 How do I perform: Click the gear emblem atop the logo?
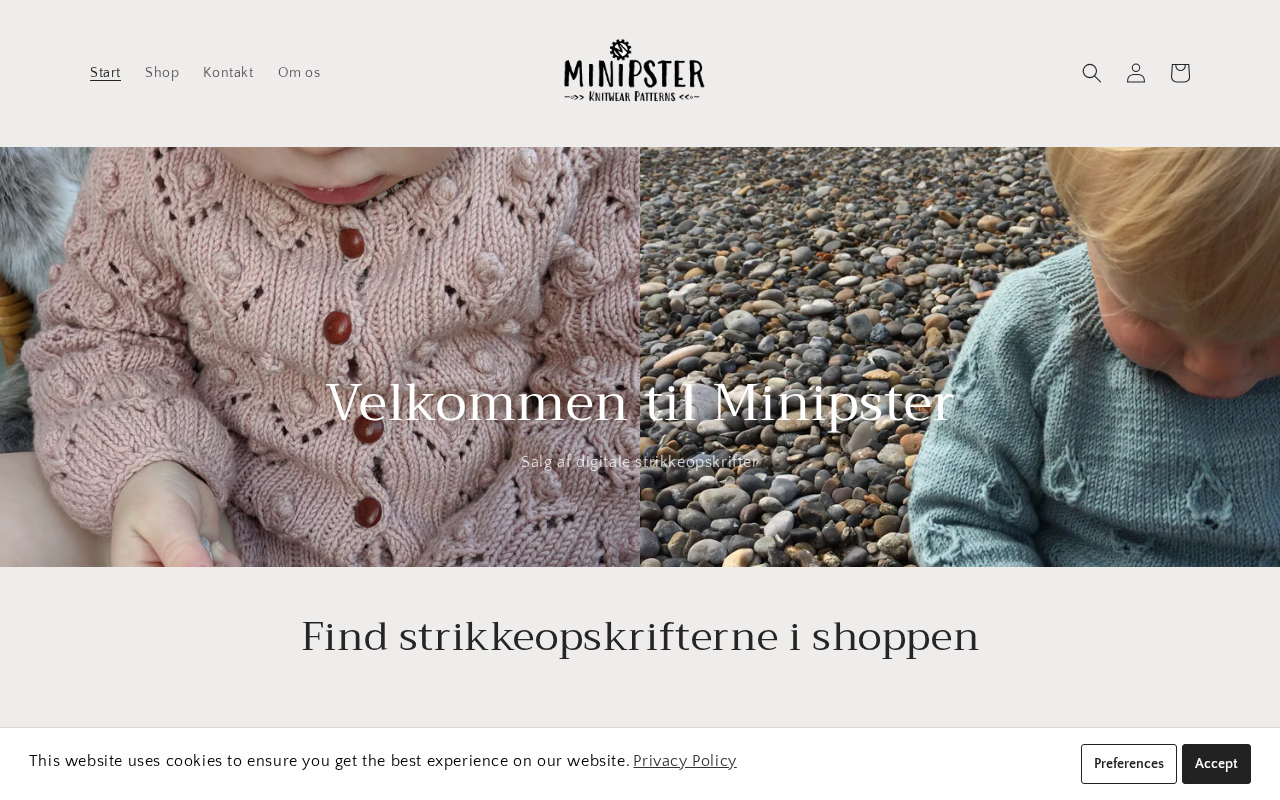[621, 49]
